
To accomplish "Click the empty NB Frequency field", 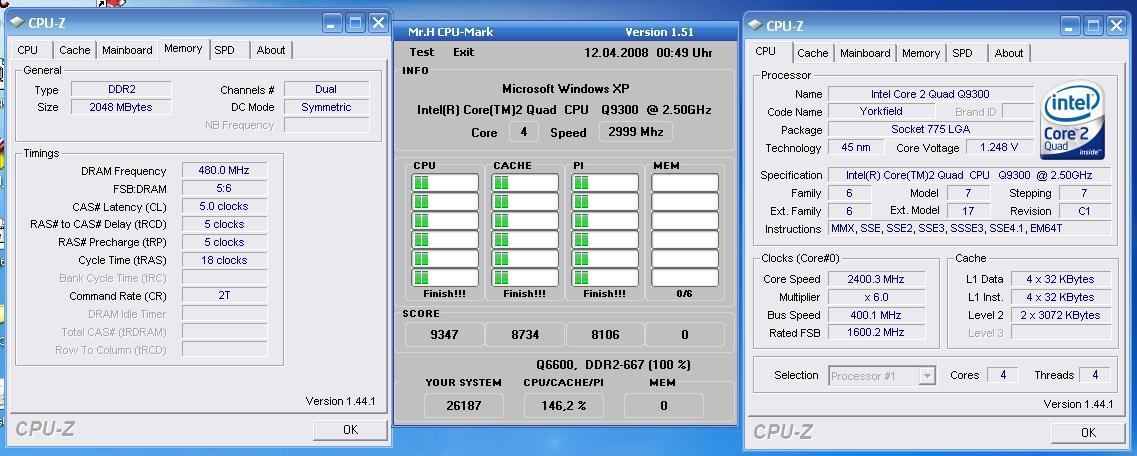I will tap(326, 125).
